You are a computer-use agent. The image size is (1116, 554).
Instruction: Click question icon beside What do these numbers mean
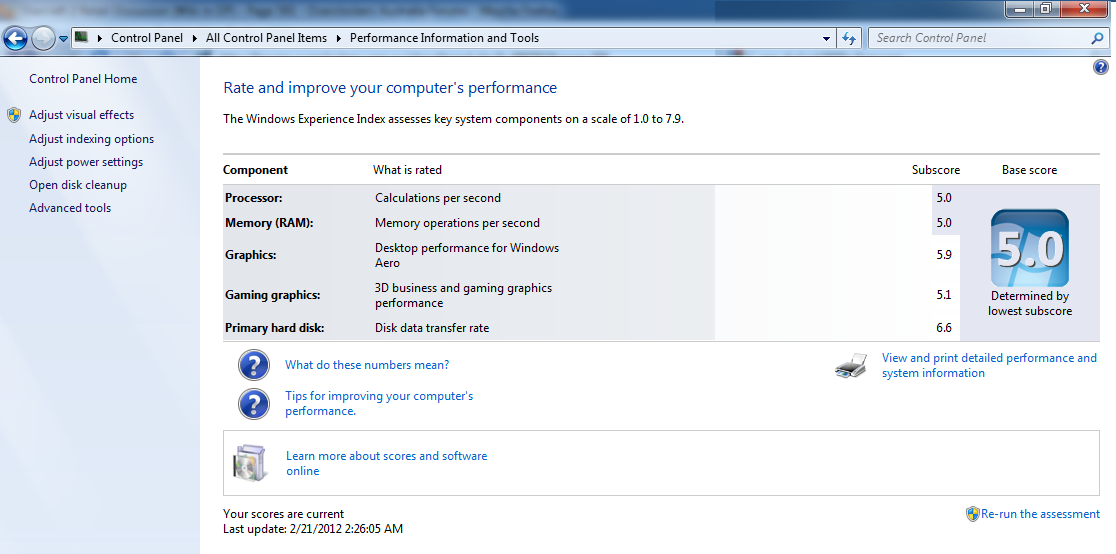253,365
